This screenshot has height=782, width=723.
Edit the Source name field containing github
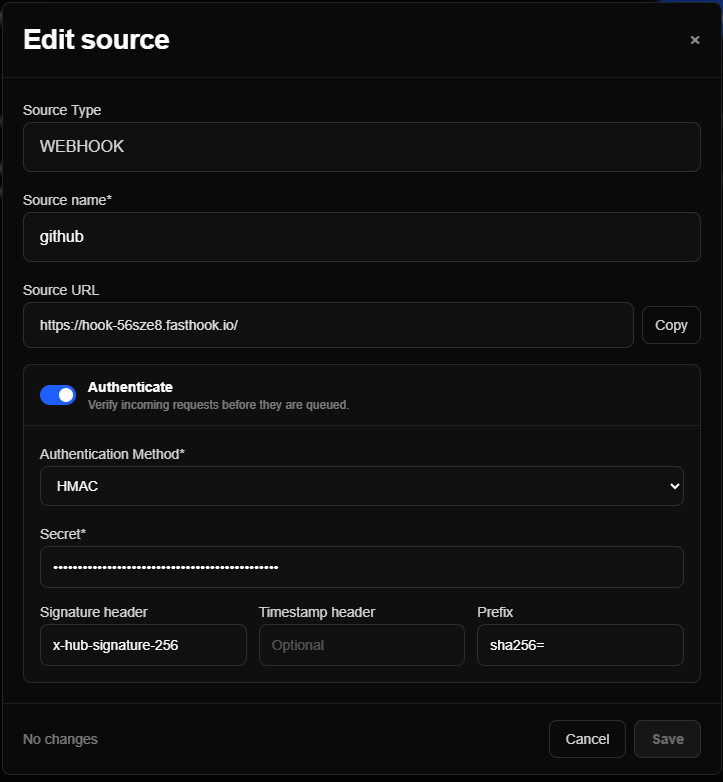point(362,237)
